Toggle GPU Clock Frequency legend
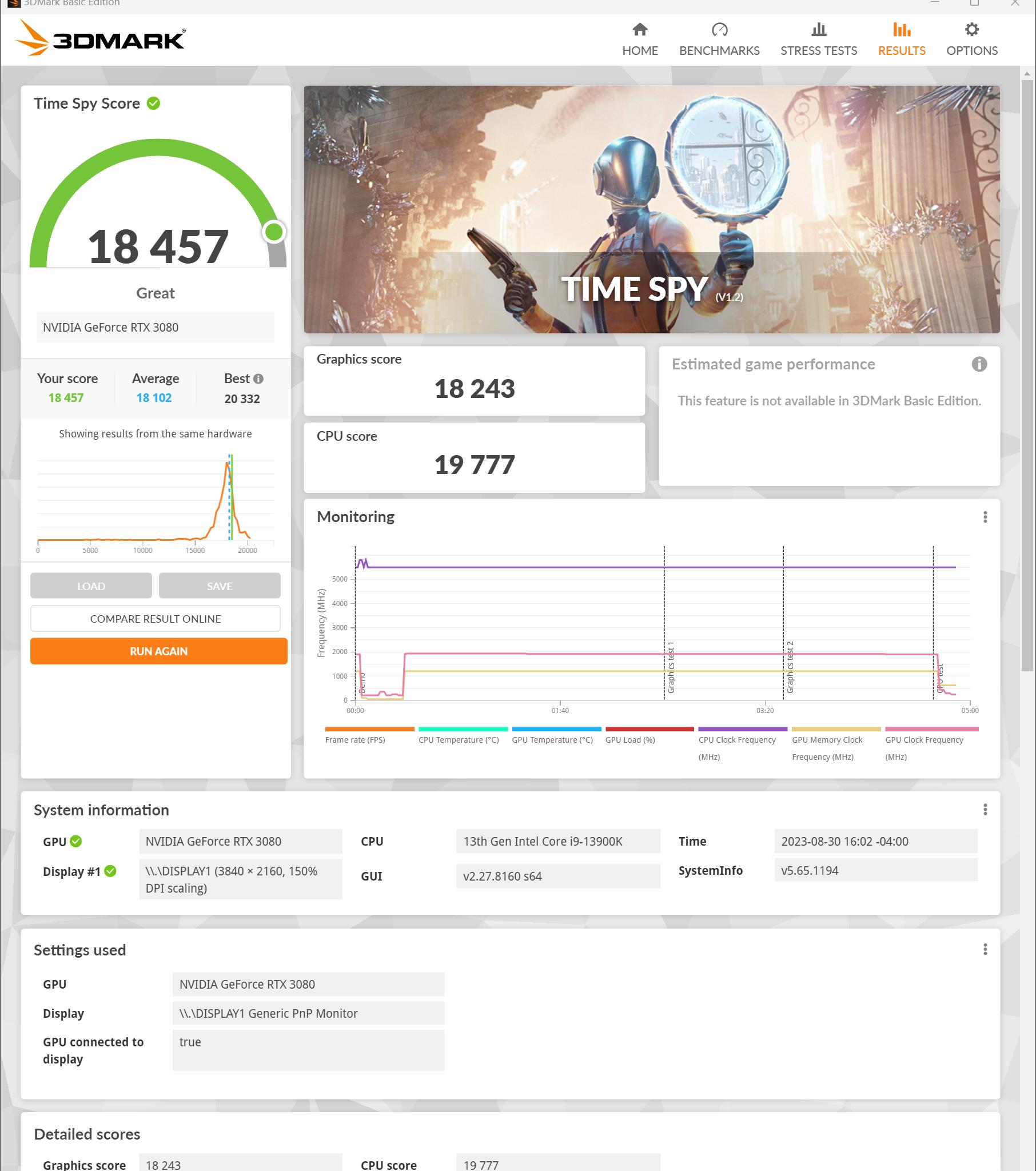 (931, 744)
